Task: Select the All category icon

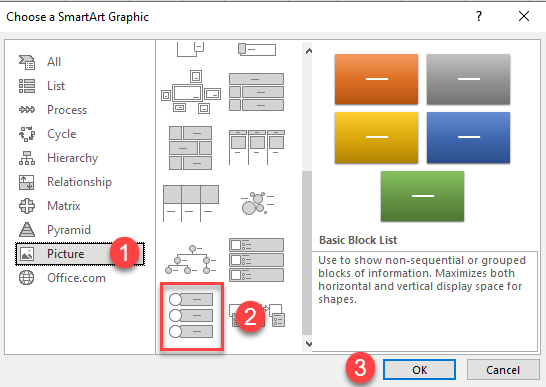Action: tap(27, 62)
